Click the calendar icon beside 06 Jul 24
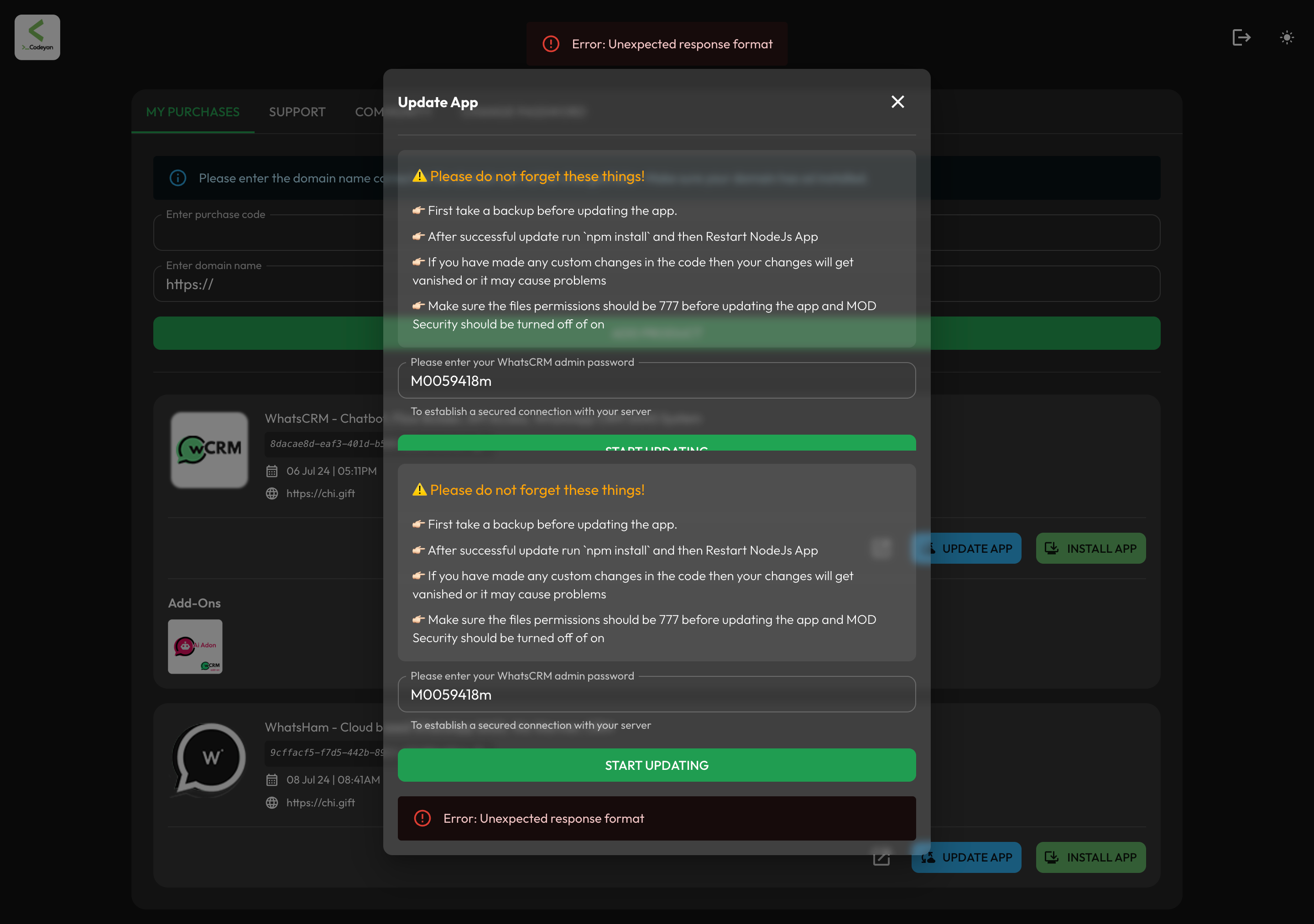1314x924 pixels. click(x=272, y=472)
